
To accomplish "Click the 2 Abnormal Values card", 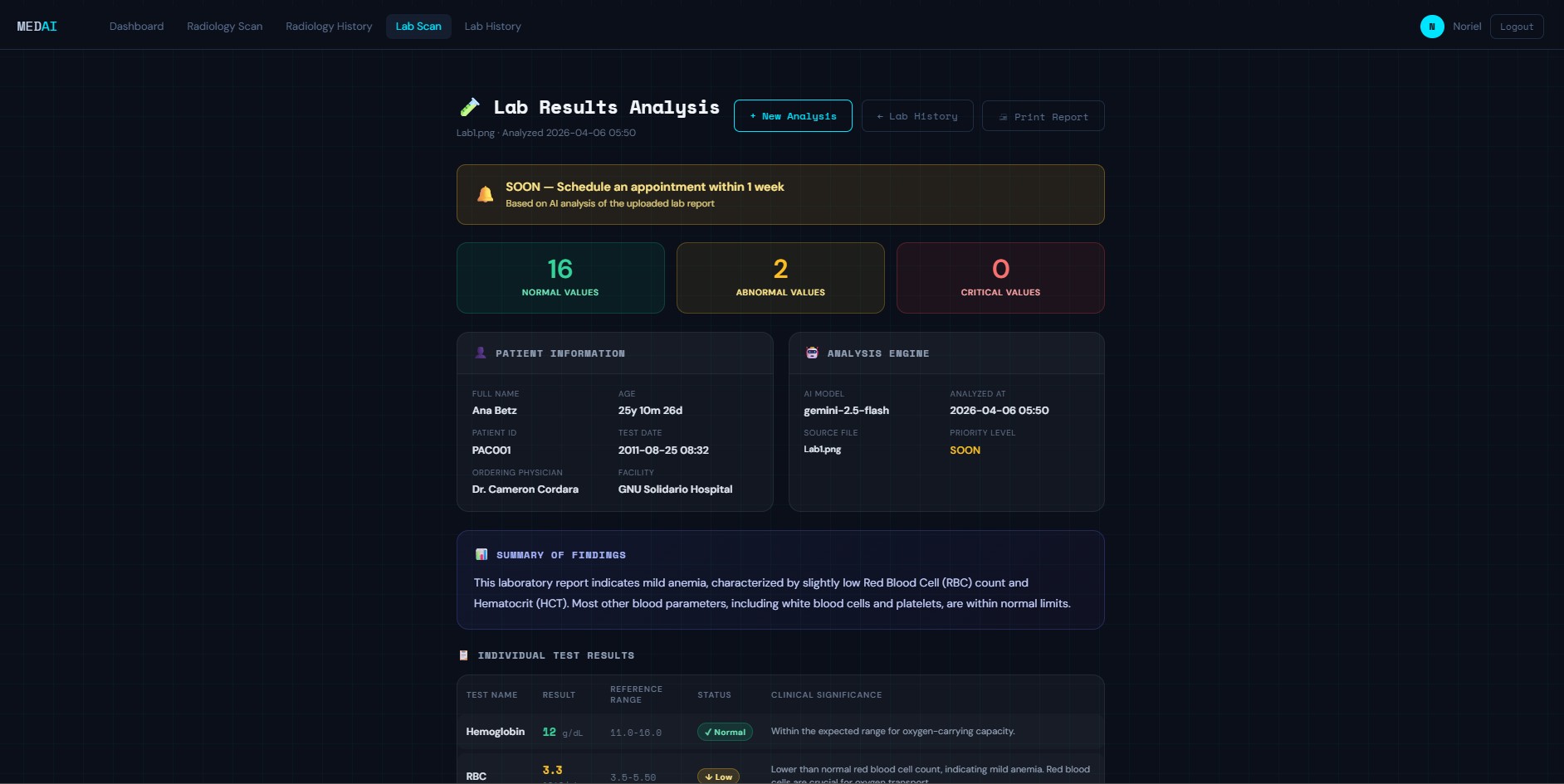I will tap(780, 278).
